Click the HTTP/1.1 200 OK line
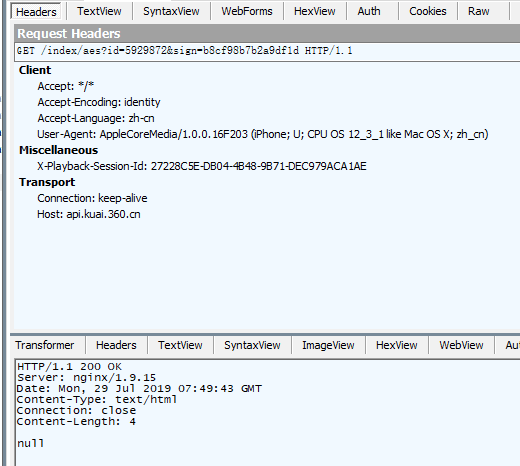520x466 pixels. click(69, 367)
